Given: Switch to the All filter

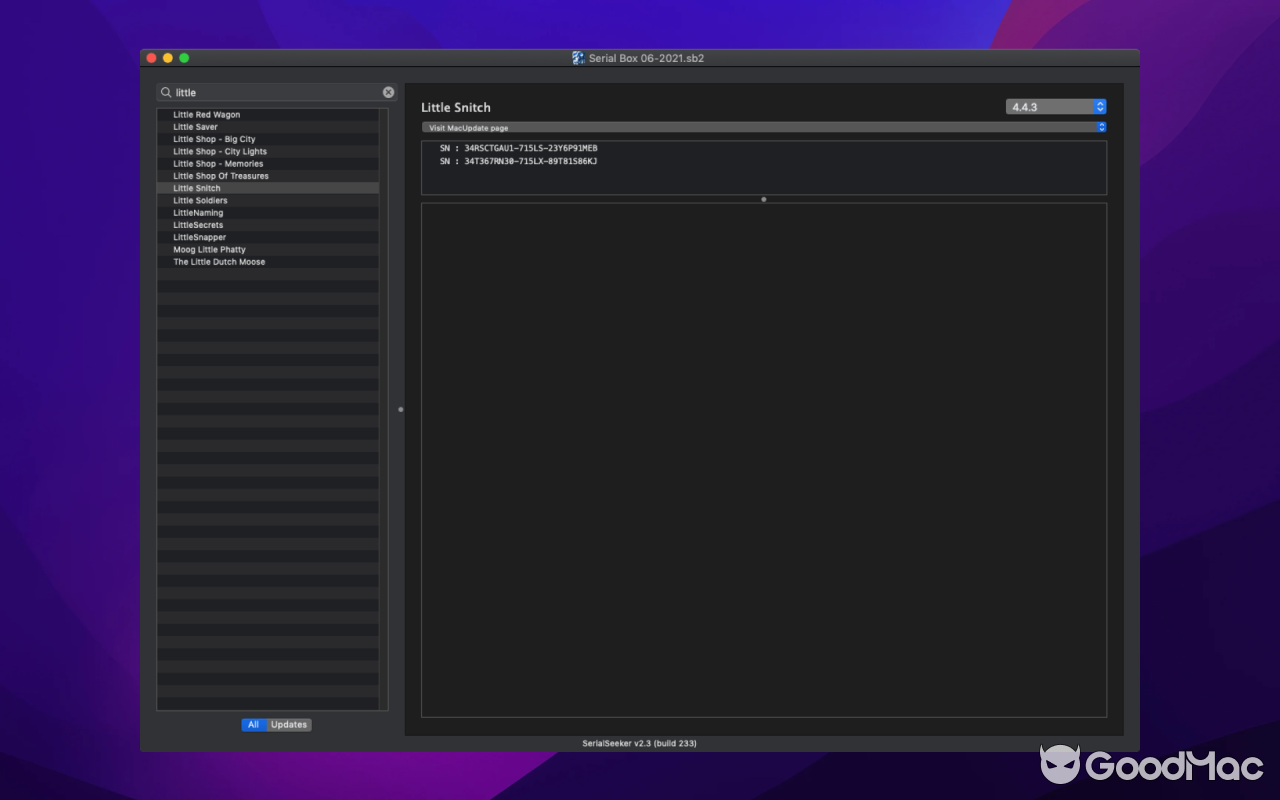Looking at the screenshot, I should click(253, 725).
